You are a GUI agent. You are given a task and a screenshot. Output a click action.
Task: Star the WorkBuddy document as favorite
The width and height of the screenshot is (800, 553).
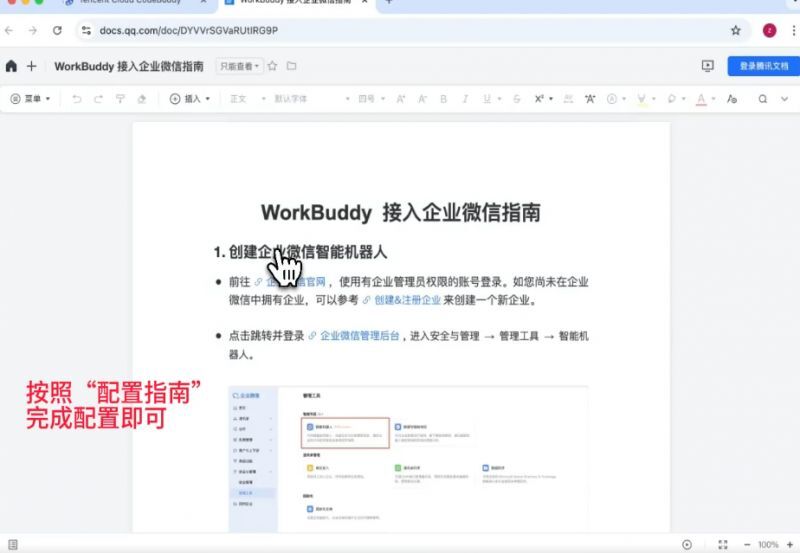[x=272, y=66]
